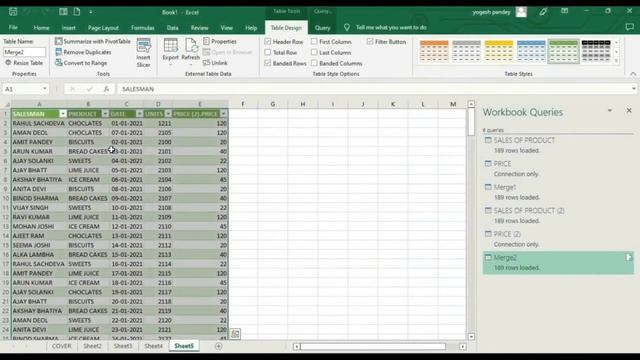This screenshot has width=640, height=360.
Task: Toggle Filter Button checkbox
Action: pos(370,41)
